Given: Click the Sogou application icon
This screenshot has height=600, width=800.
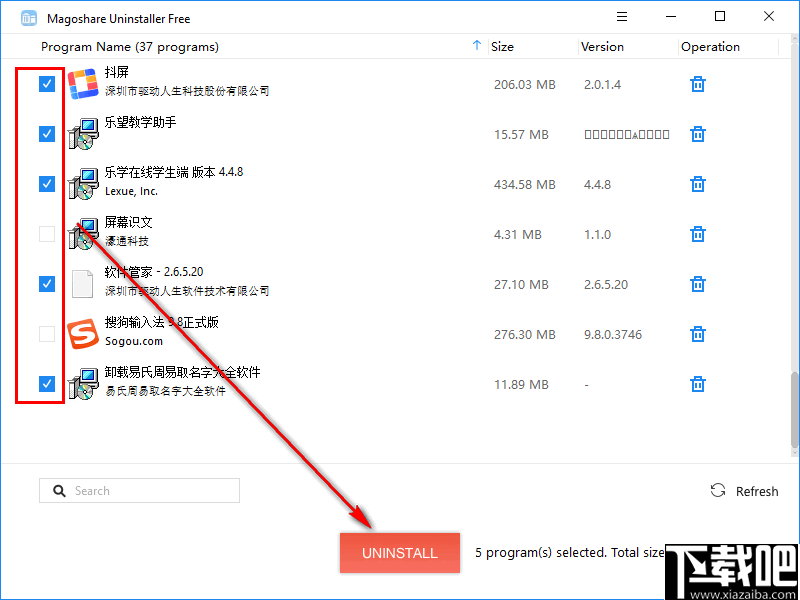Looking at the screenshot, I should pos(82,333).
